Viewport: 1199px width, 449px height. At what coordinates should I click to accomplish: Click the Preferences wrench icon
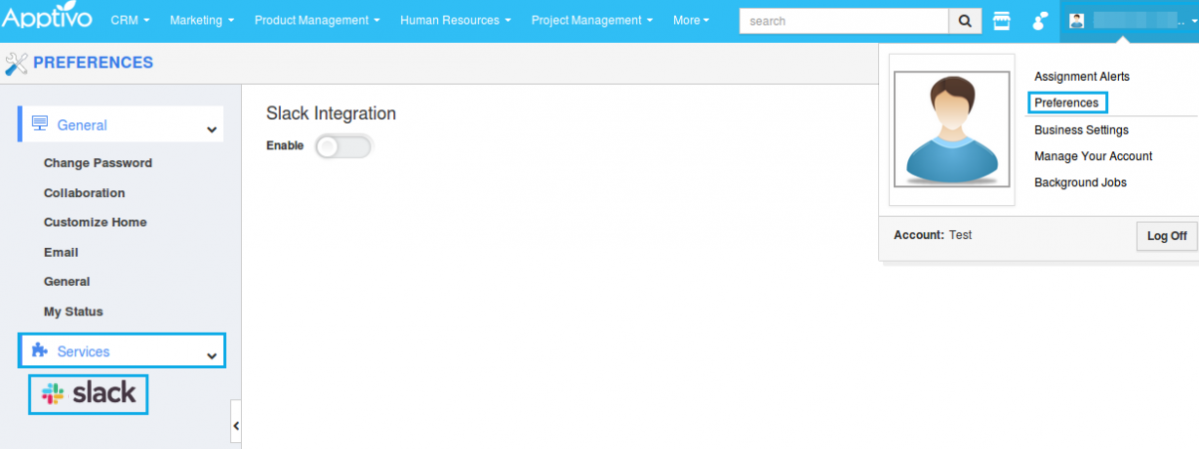[x=16, y=63]
